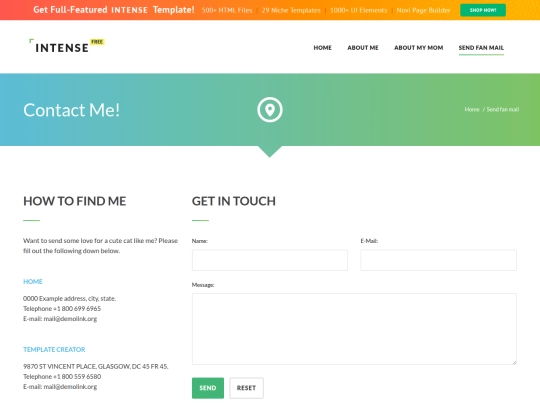The height and width of the screenshot is (405, 540).
Task: Follow the Home breadcrumb link
Action: [472, 110]
